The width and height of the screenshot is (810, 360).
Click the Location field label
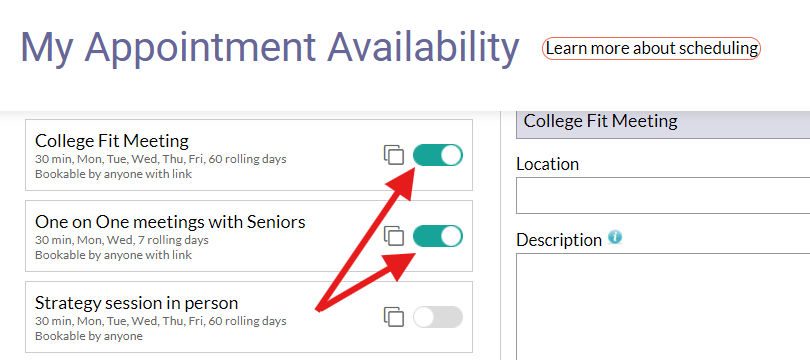click(548, 164)
